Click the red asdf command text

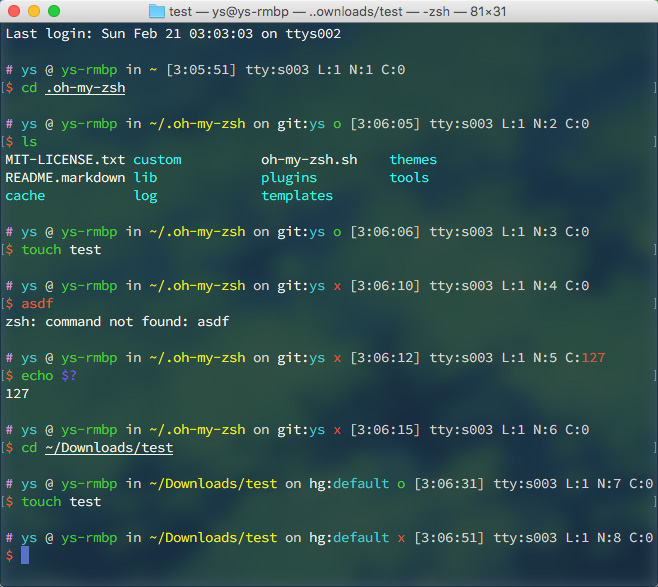coord(37,303)
